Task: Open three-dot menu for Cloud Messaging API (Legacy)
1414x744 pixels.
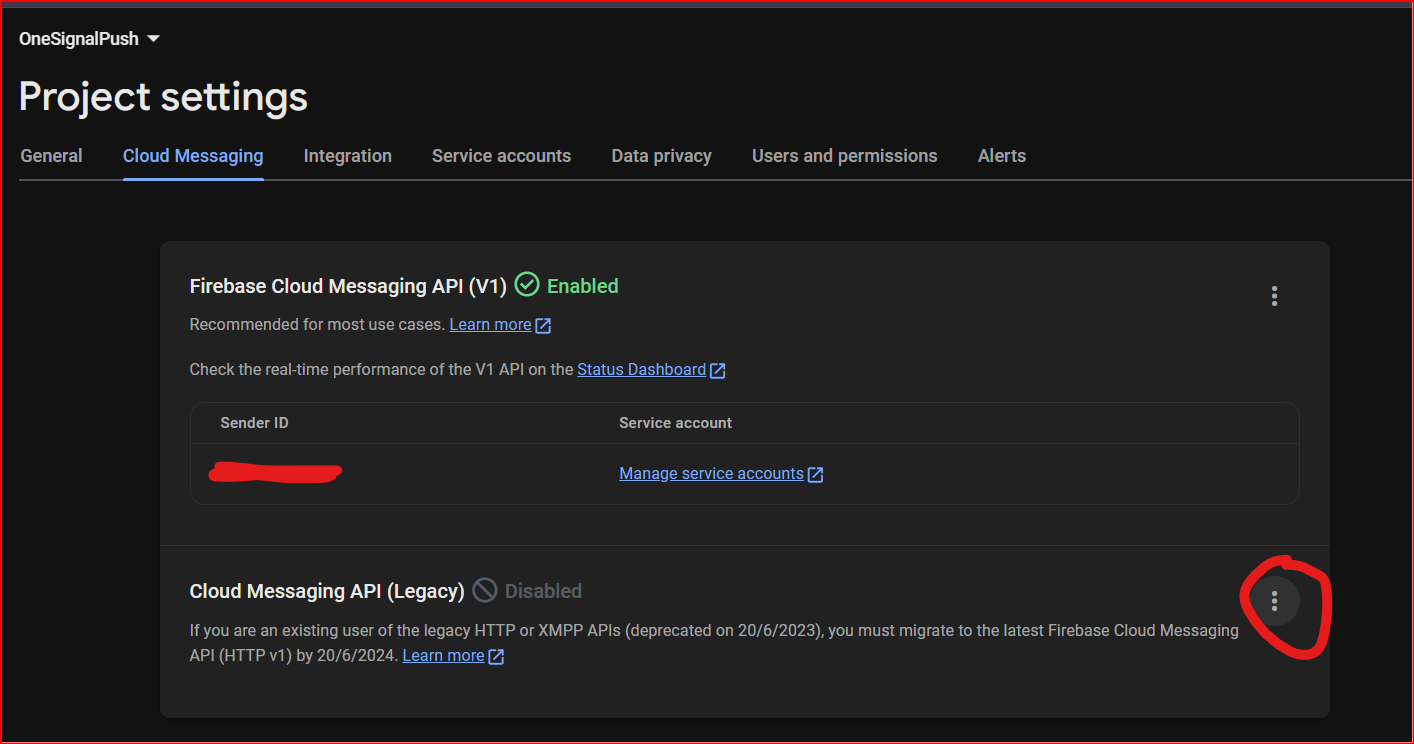Action: pyautogui.click(x=1274, y=601)
